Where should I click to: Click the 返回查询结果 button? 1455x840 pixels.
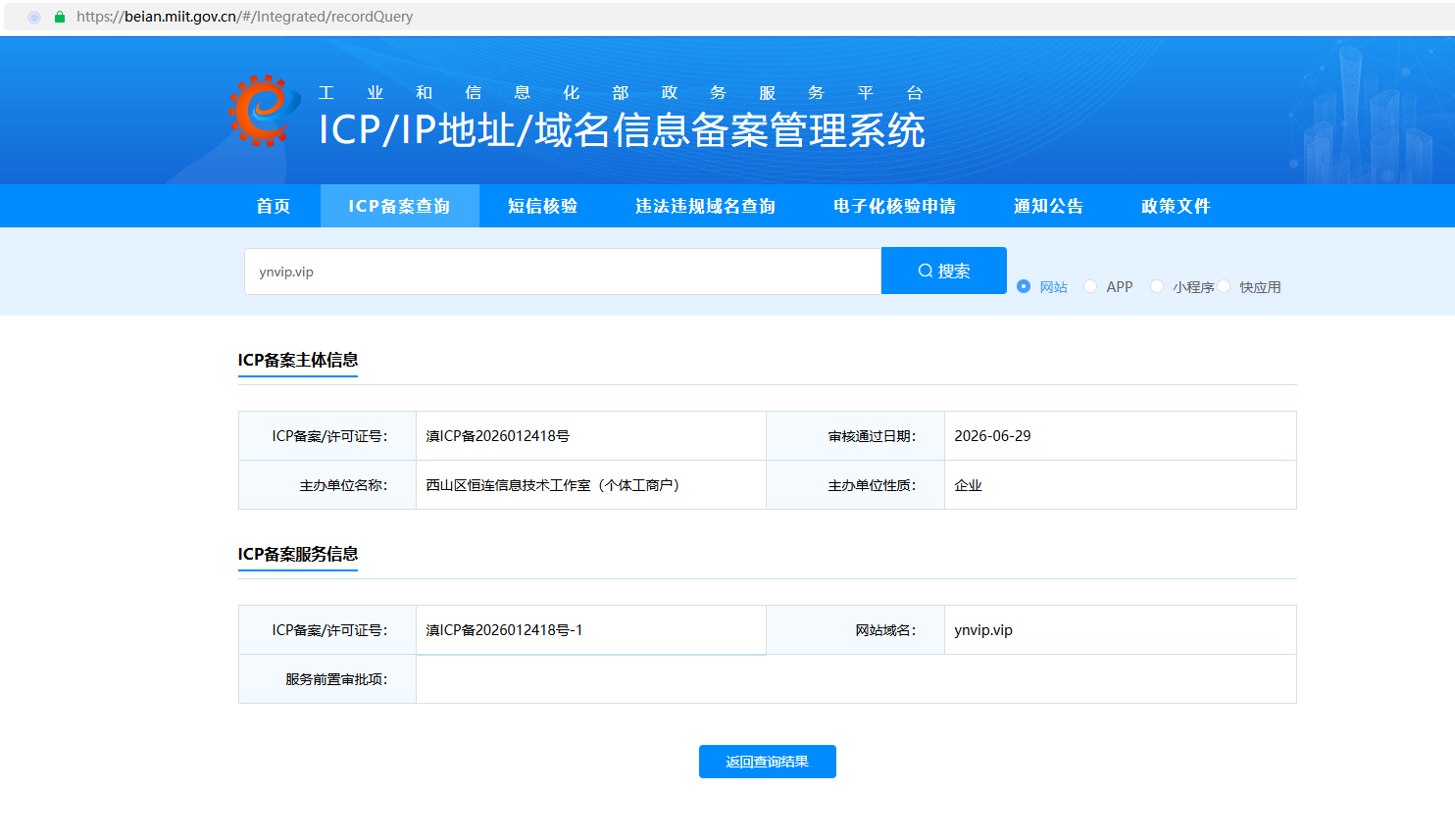[768, 762]
